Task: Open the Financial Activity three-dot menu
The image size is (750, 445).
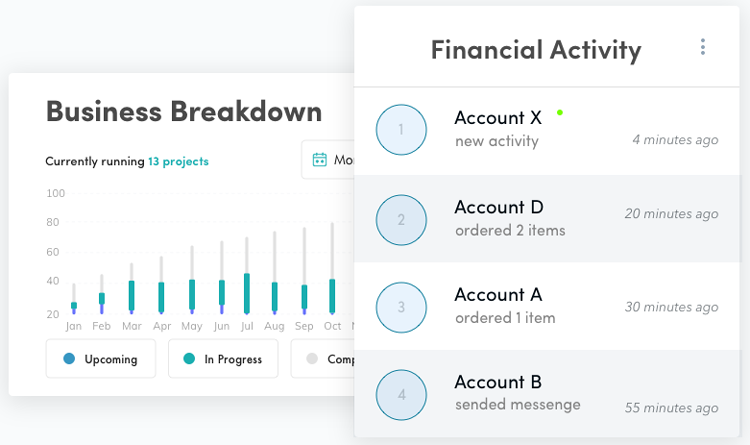Action: tap(703, 47)
